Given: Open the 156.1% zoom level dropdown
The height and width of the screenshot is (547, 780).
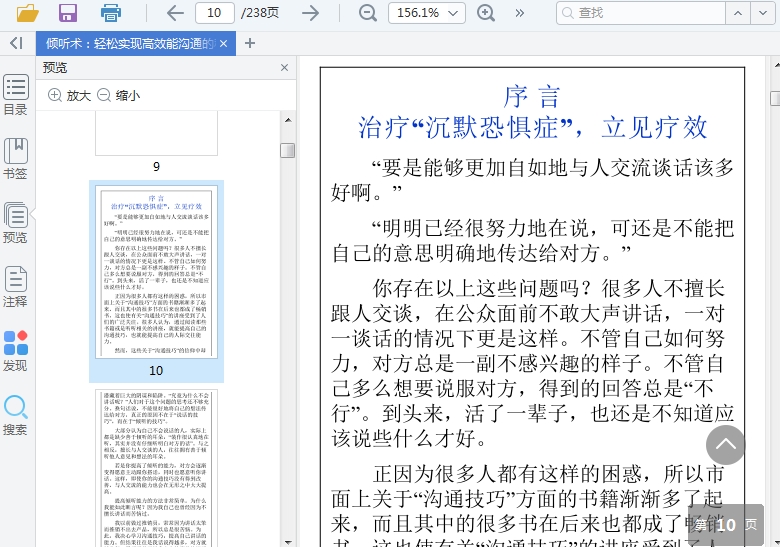Looking at the screenshot, I should pos(427,13).
